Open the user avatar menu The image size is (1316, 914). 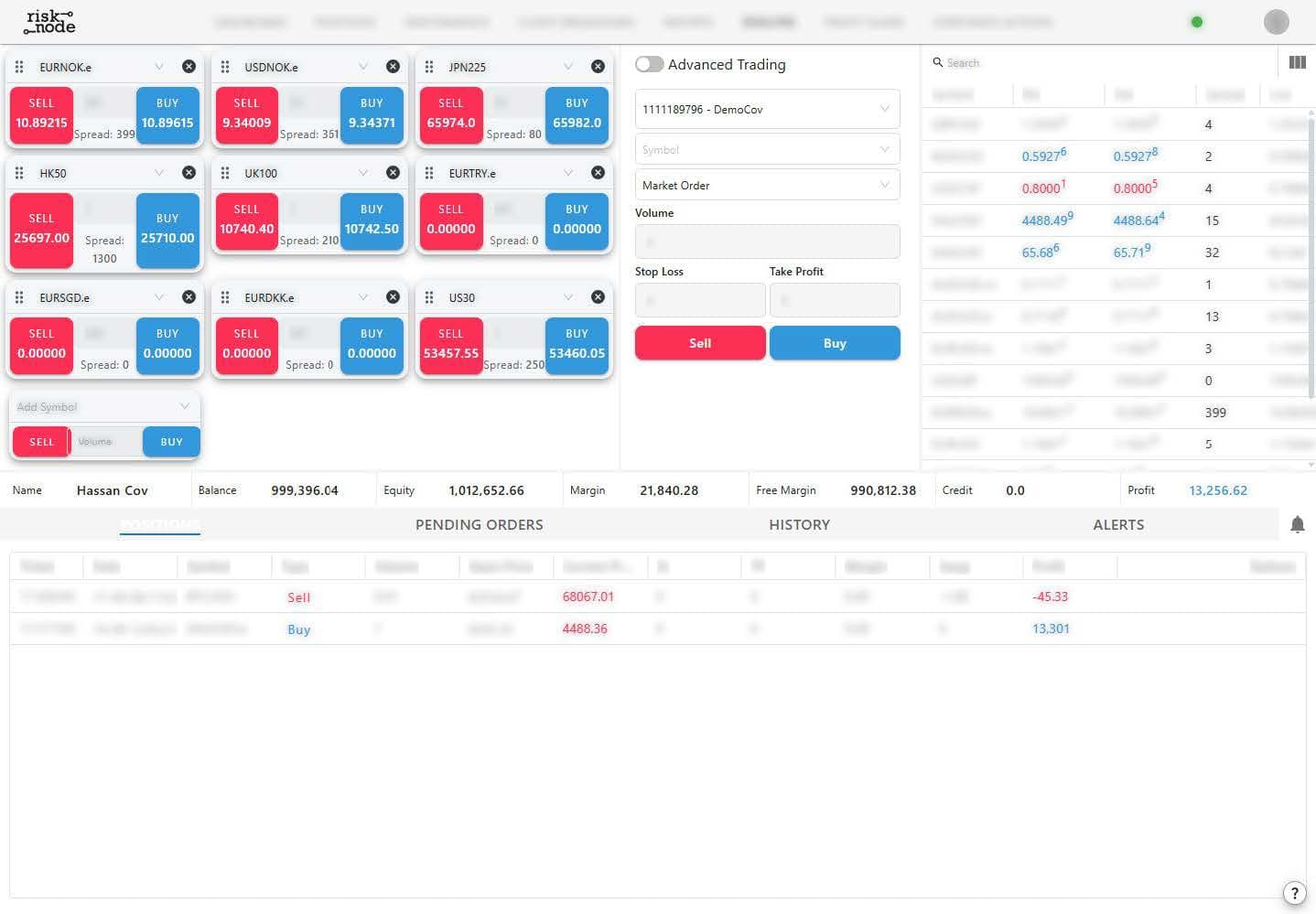(x=1276, y=22)
